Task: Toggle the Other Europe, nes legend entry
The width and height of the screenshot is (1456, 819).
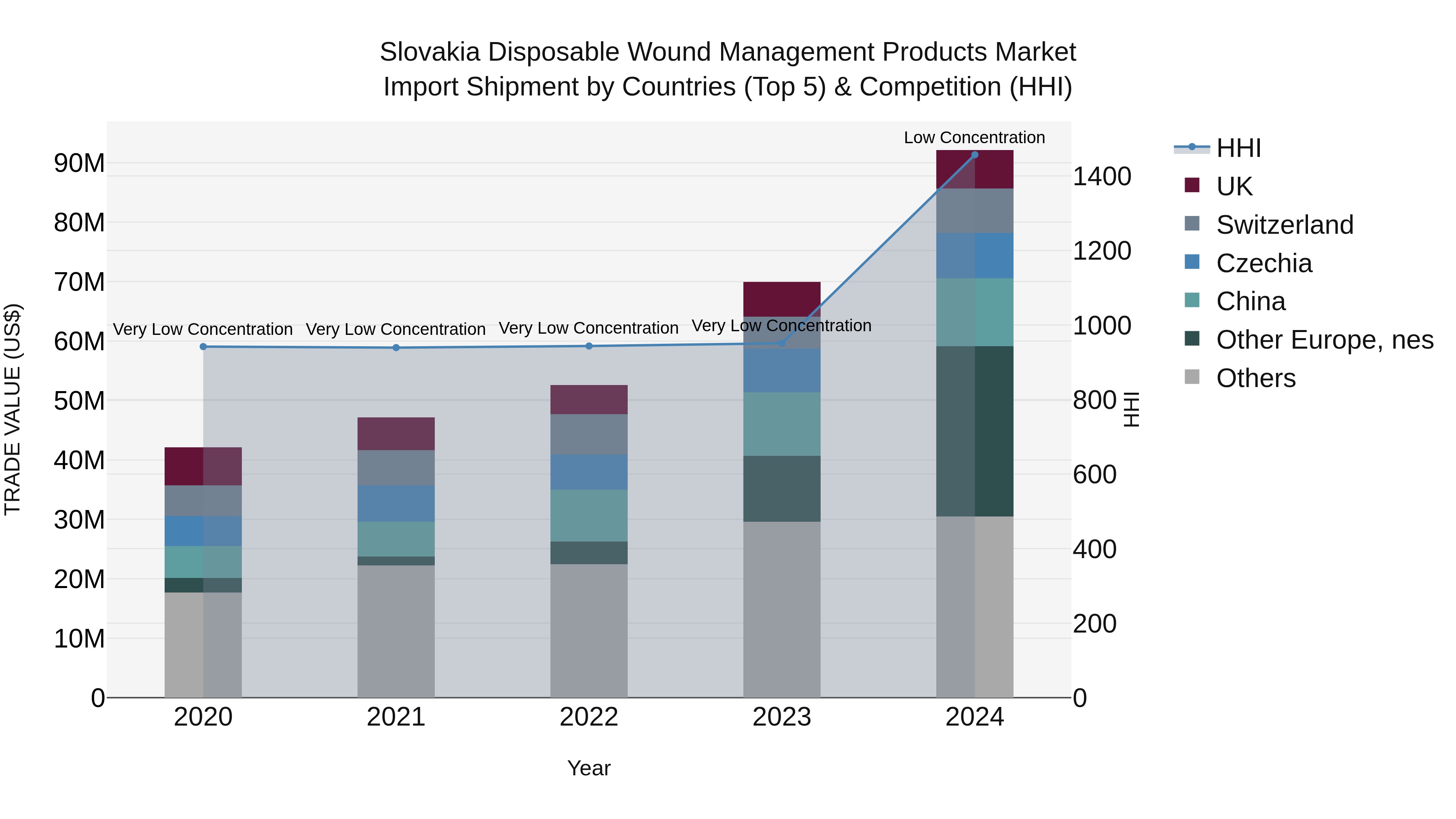Action: pyautogui.click(x=1309, y=340)
